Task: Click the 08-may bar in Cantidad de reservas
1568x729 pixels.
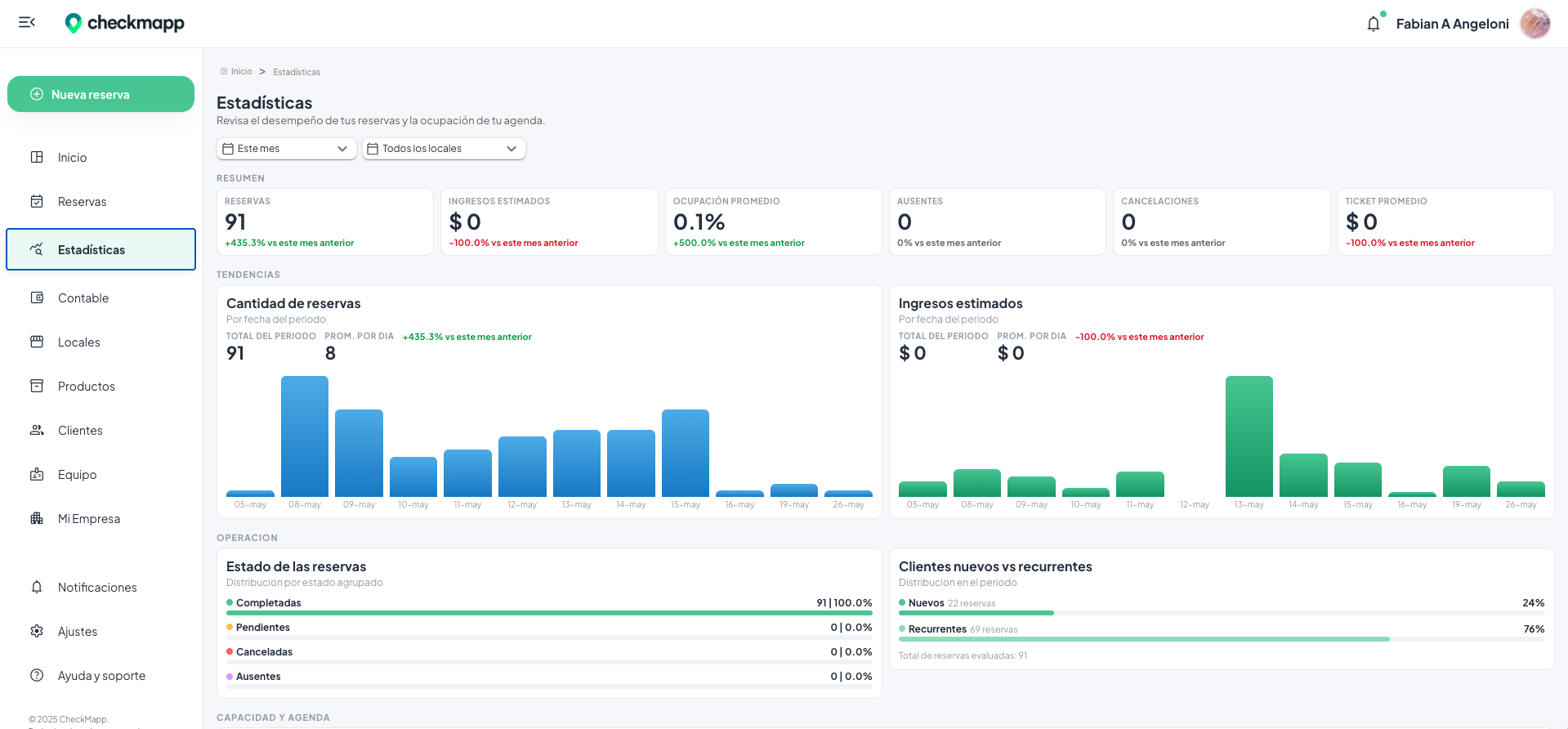Action: 305,436
